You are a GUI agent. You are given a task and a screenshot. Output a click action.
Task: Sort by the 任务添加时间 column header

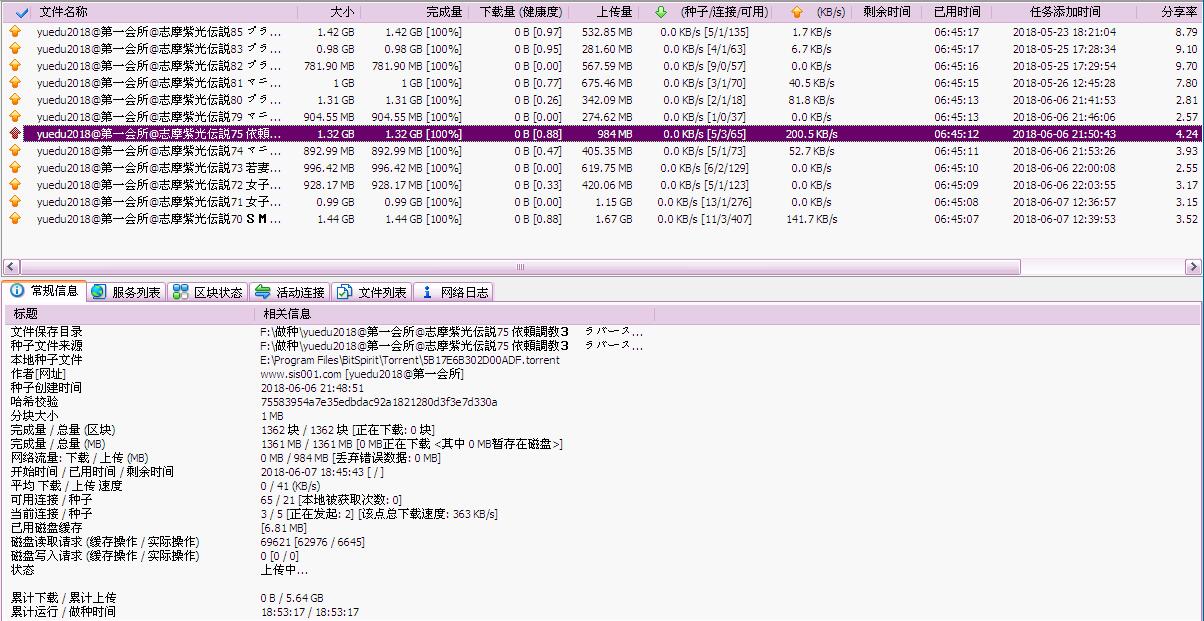(x=1064, y=12)
